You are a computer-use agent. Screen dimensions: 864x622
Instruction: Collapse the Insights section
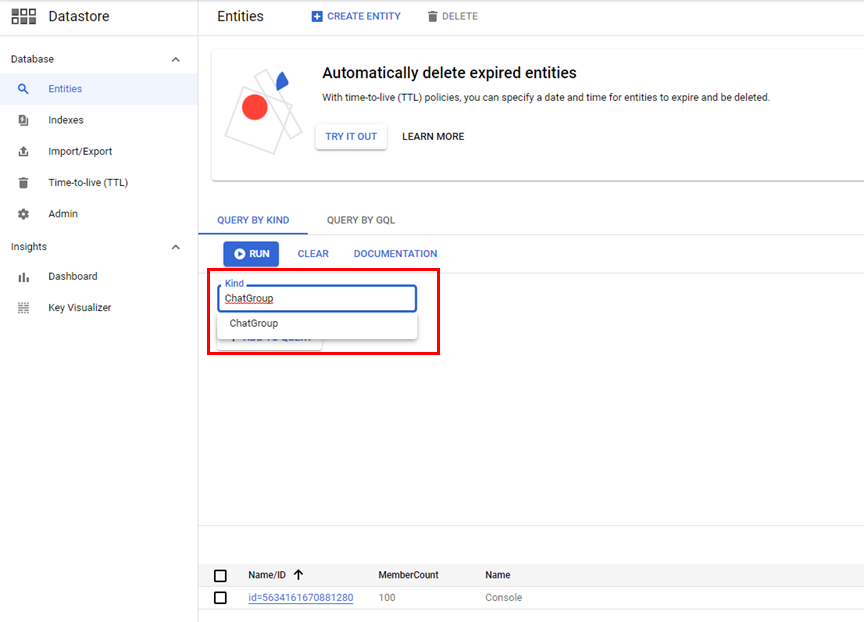click(176, 247)
